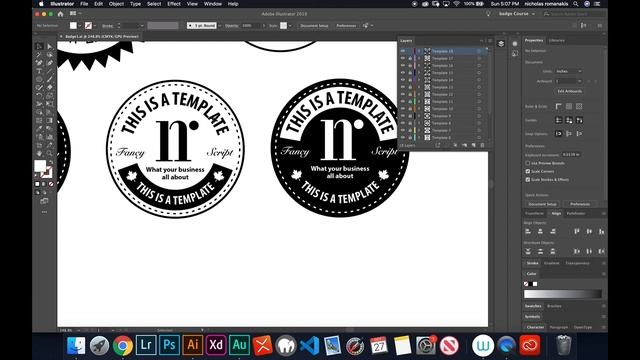The height and width of the screenshot is (360, 640).
Task: Open Photoshop from the Dock
Action: click(169, 345)
